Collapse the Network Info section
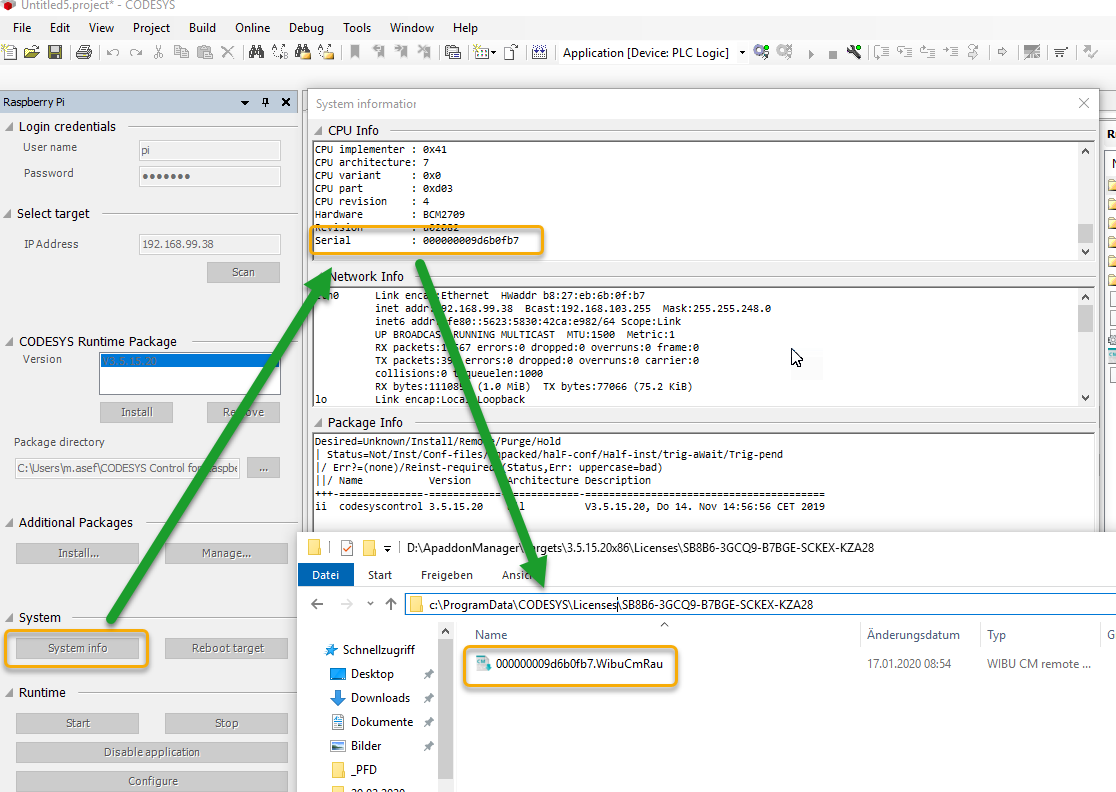The width and height of the screenshot is (1116, 792). (x=318, y=276)
